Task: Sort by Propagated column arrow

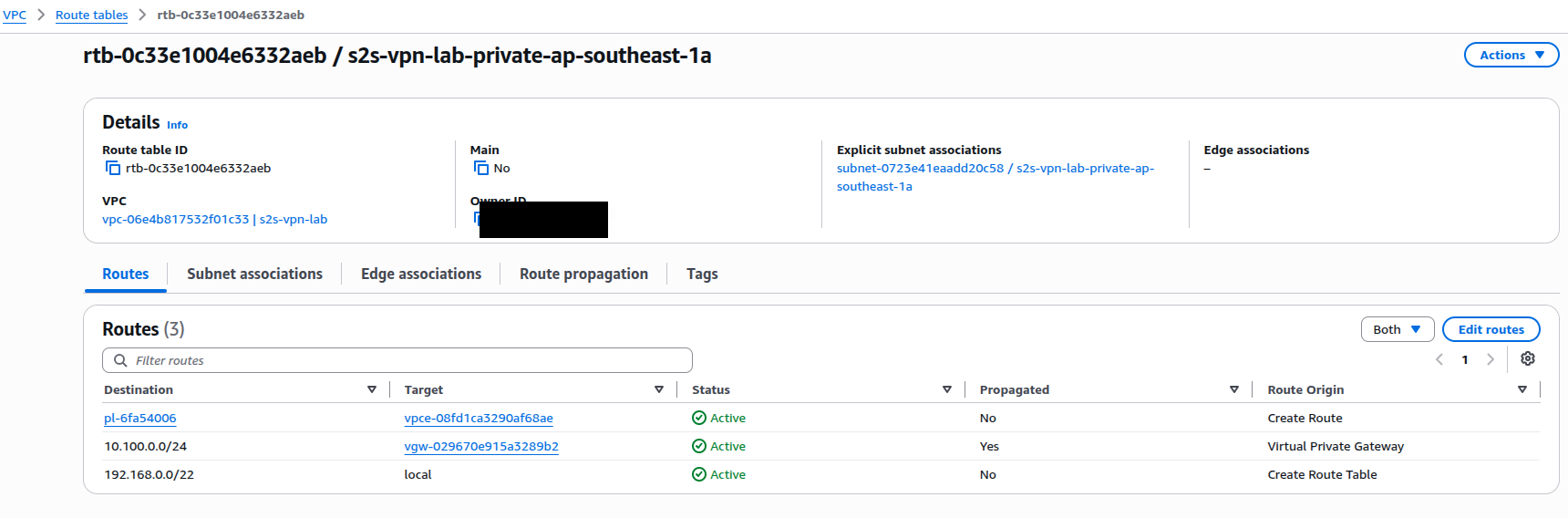Action: [x=1234, y=389]
